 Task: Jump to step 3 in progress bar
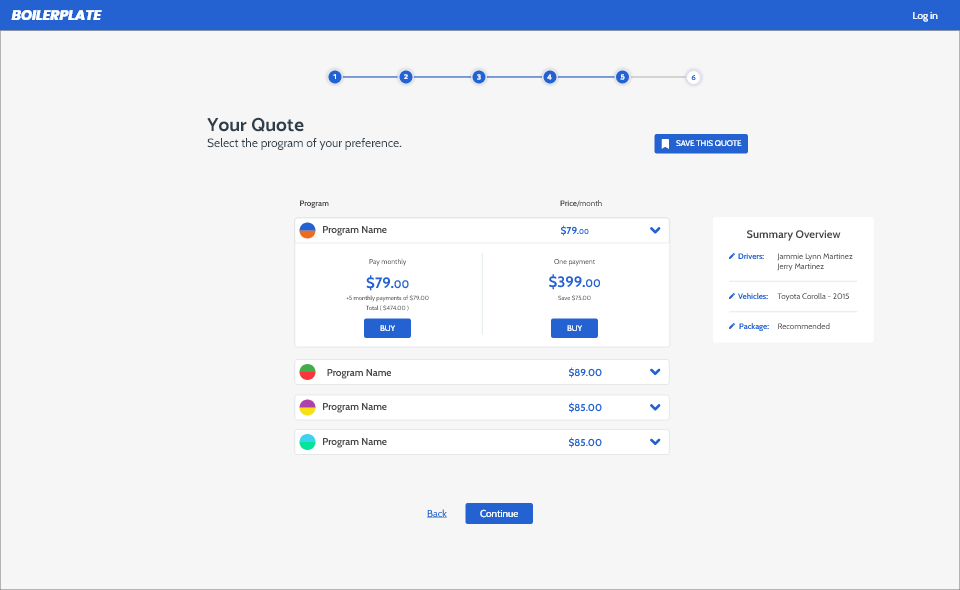[478, 77]
